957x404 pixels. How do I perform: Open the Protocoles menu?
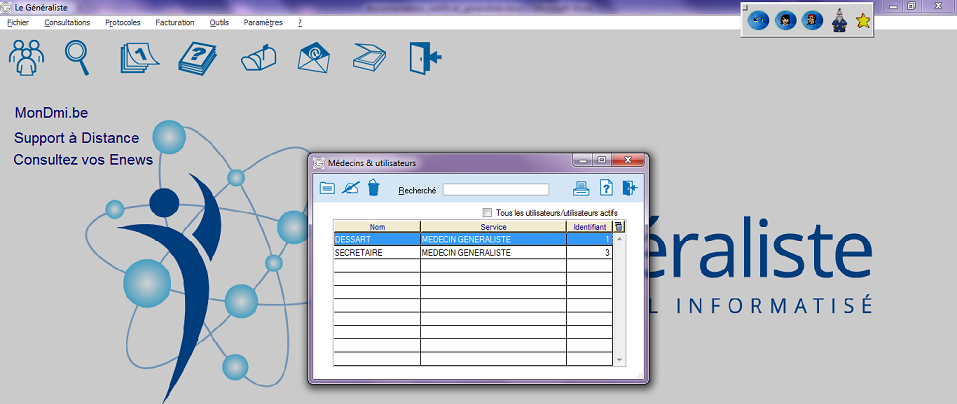123,23
